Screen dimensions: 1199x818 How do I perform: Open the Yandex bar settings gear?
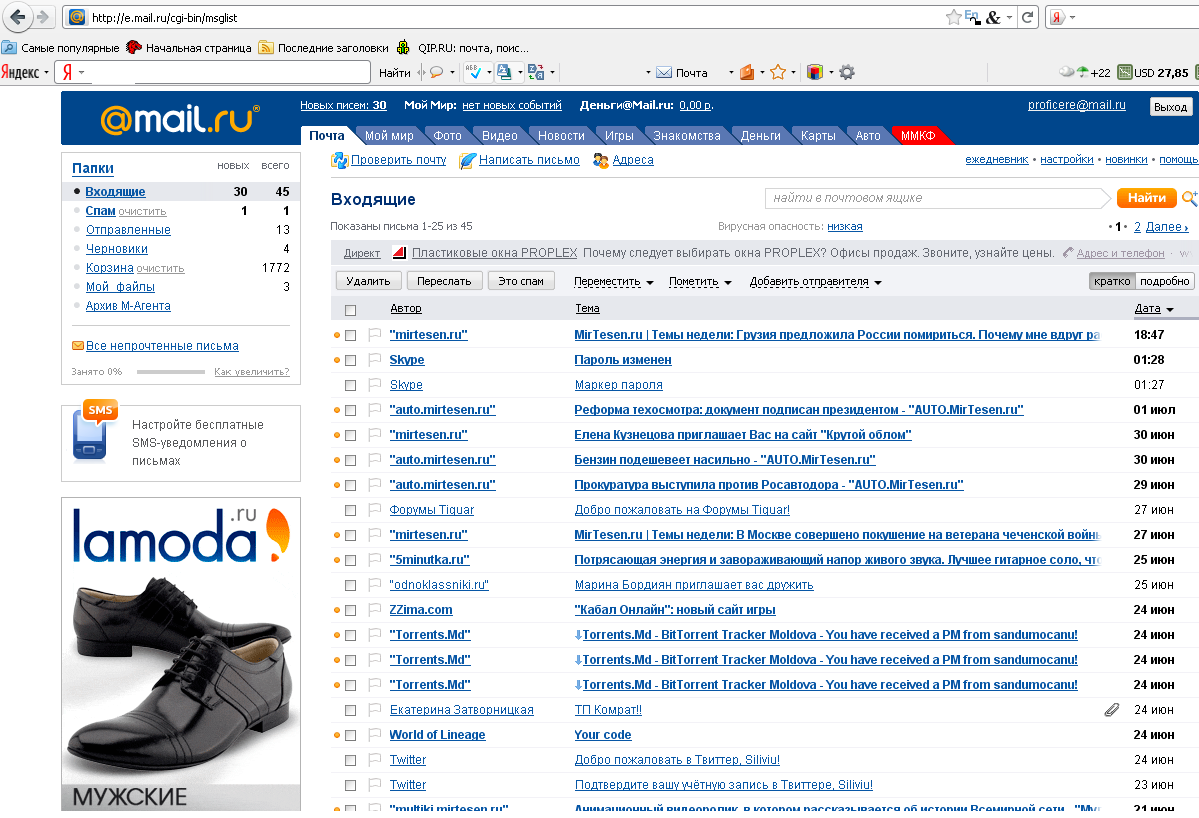tap(846, 72)
